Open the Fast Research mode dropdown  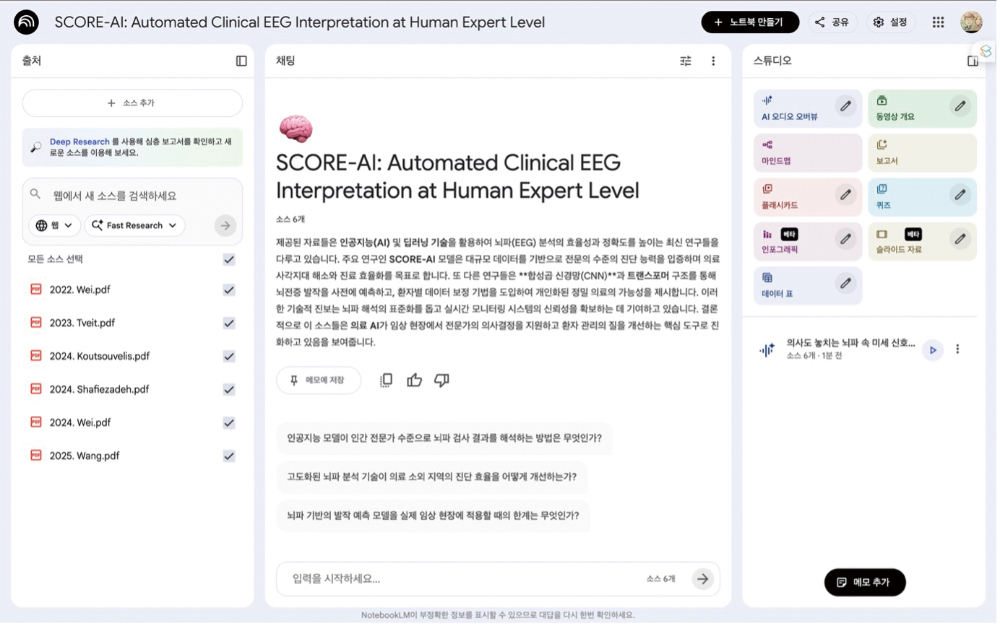134,226
